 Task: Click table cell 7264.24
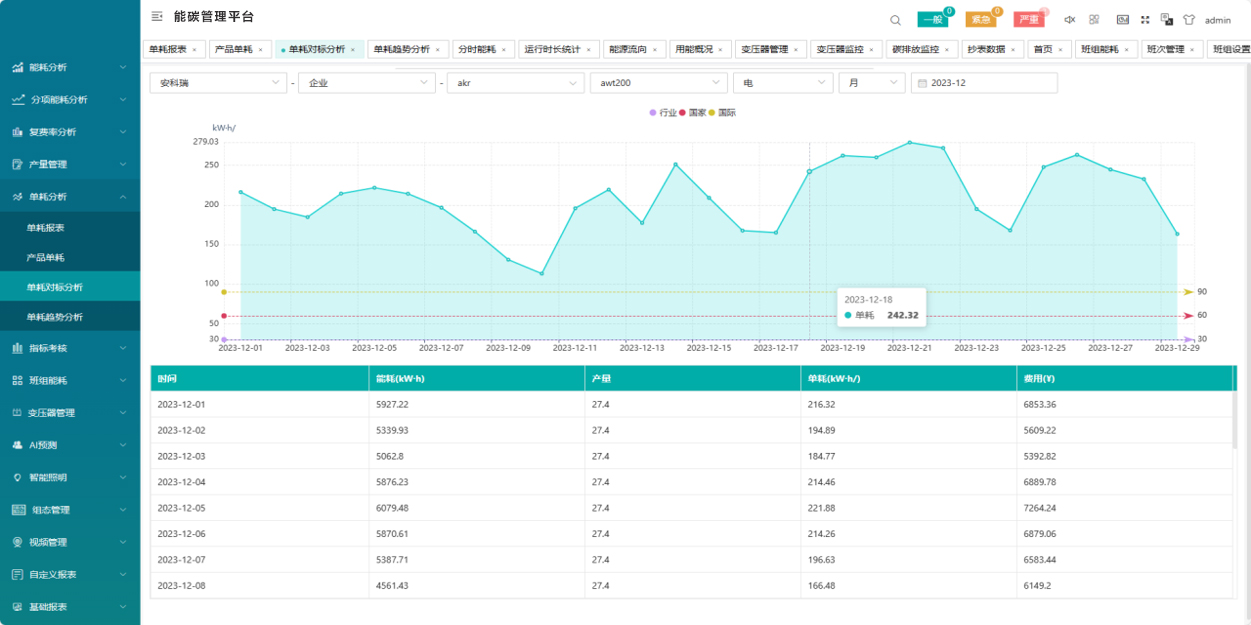tap(1124, 508)
